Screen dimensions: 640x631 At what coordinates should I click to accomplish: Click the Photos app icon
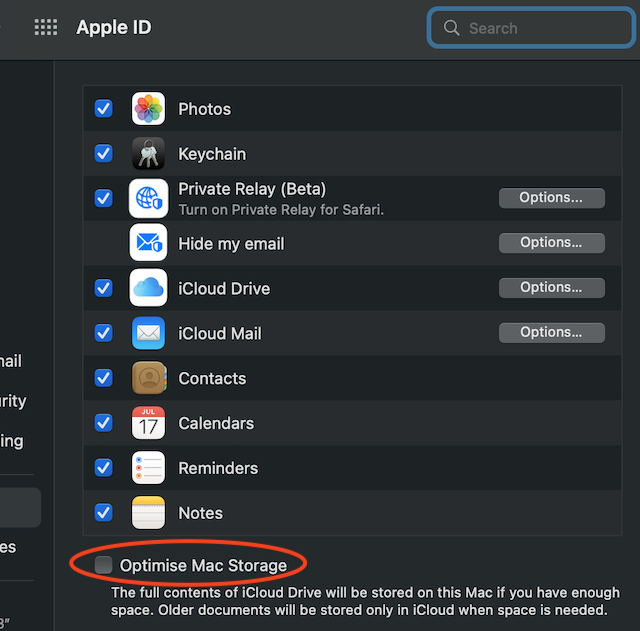[x=148, y=109]
